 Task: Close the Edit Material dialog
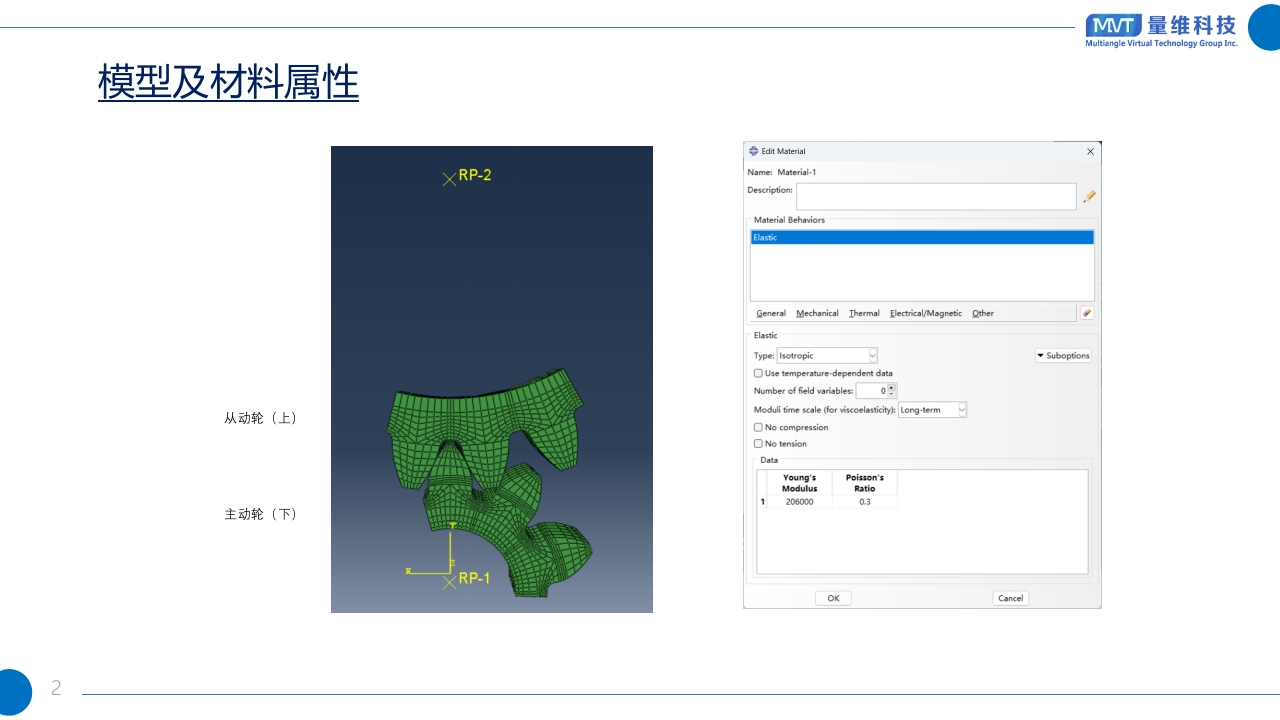[x=1090, y=151]
